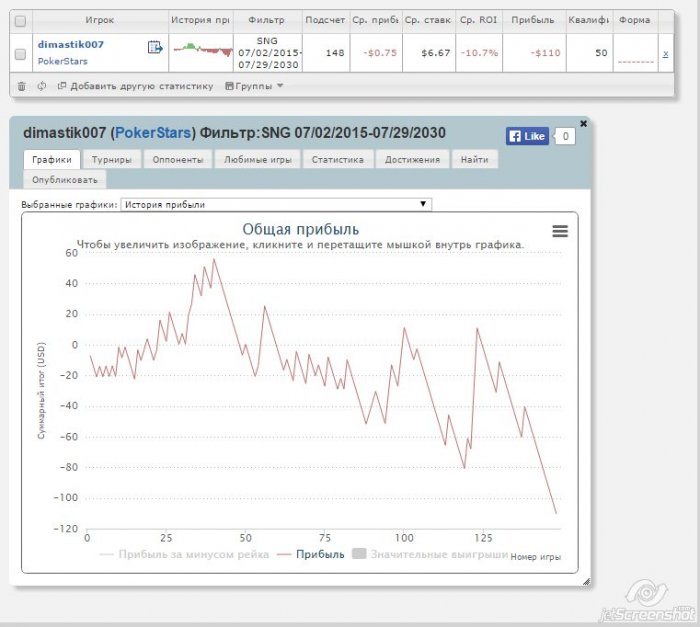
Task: Open player notes icon beside dimastik007
Action: point(155,46)
